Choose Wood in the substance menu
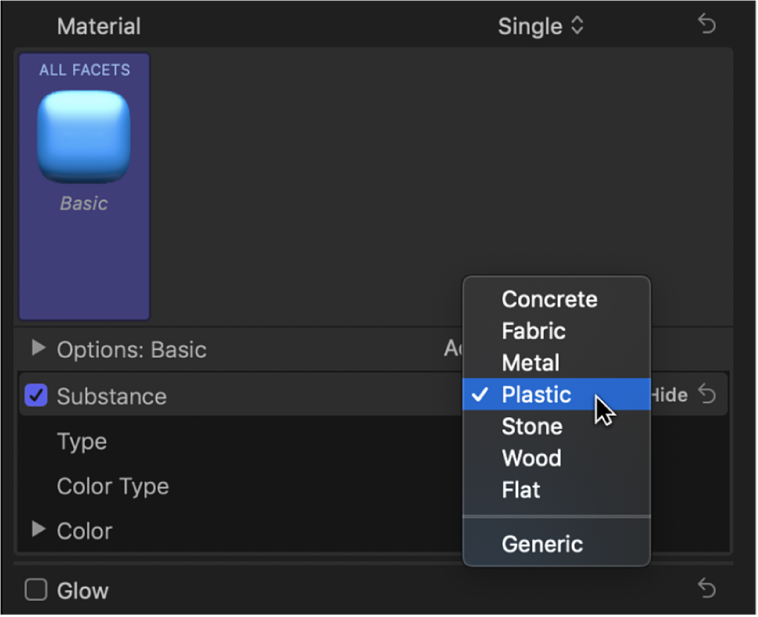 click(x=531, y=458)
